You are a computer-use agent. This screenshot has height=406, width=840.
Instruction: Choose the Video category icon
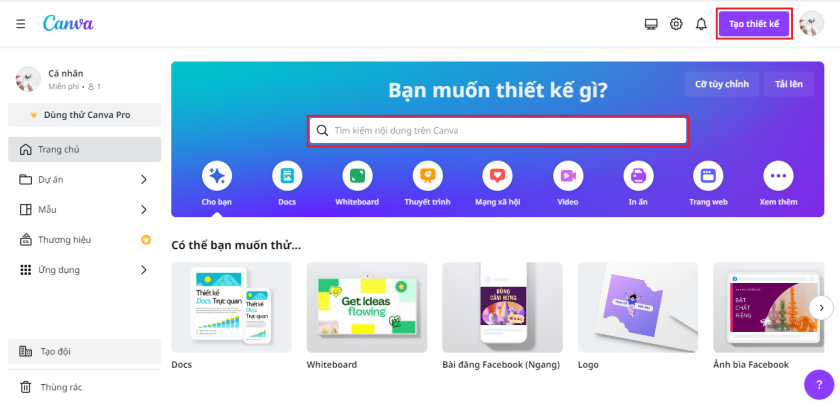[x=568, y=176]
